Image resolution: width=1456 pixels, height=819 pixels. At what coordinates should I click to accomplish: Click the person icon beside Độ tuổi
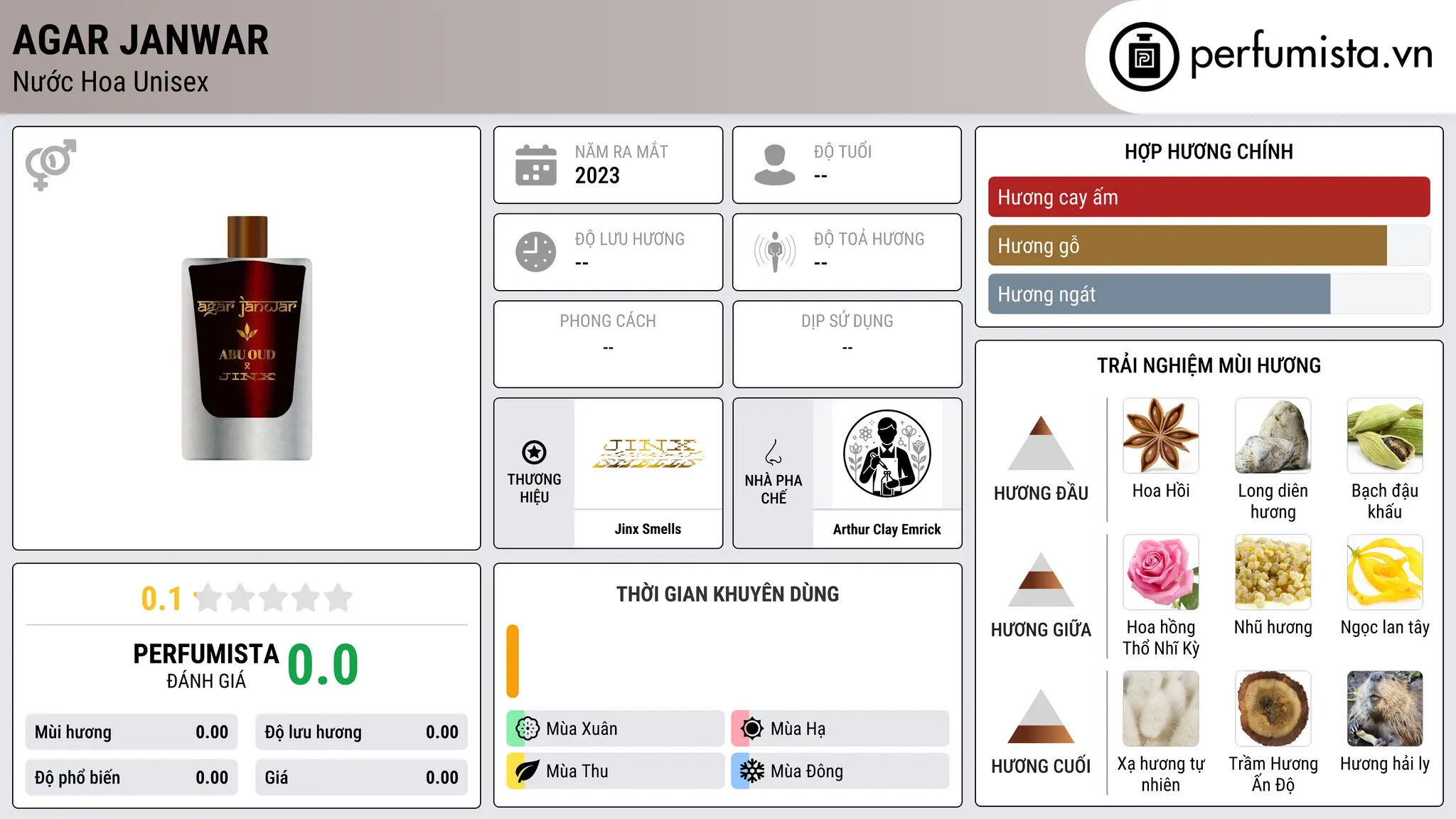point(775,165)
